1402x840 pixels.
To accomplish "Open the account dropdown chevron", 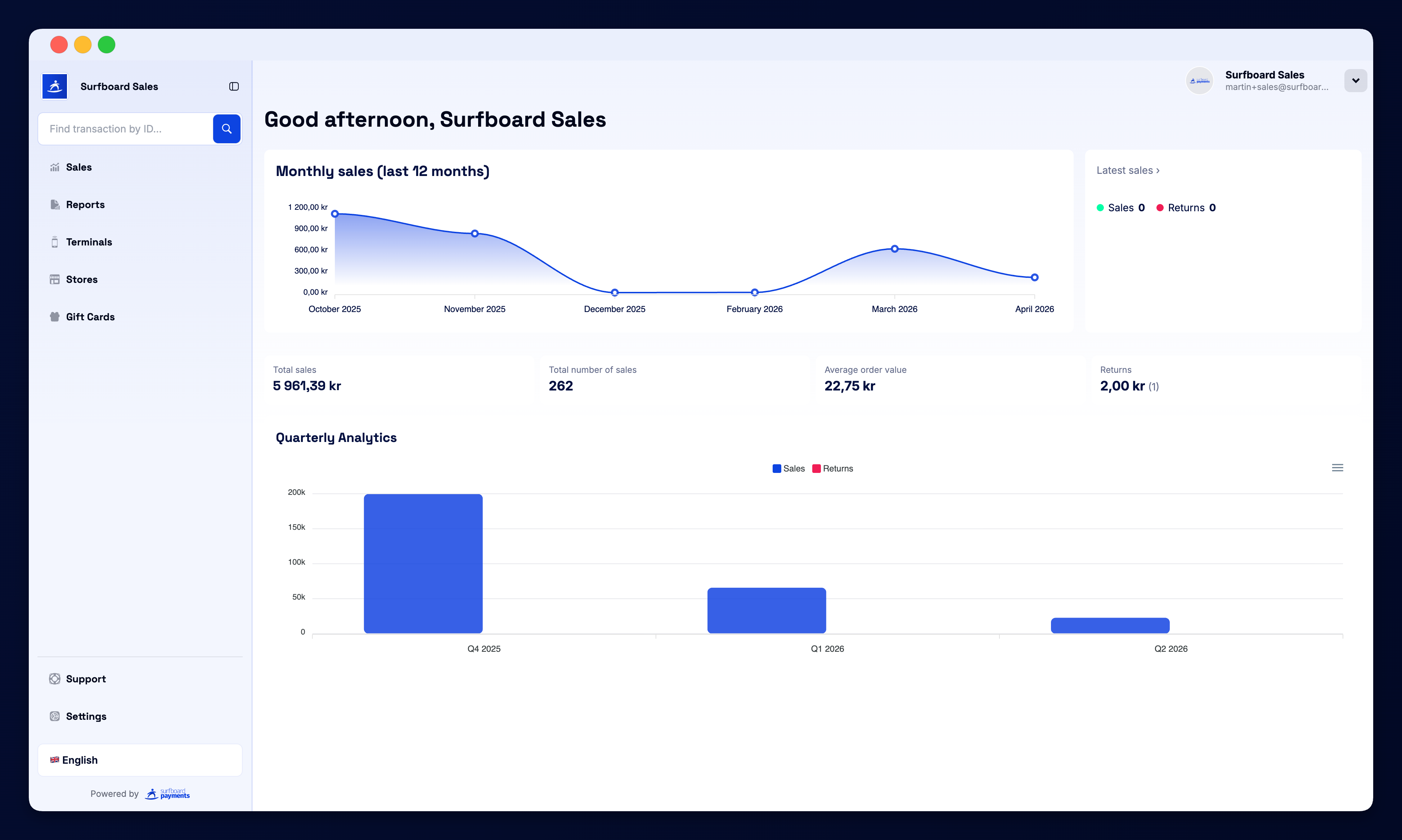I will 1356,80.
